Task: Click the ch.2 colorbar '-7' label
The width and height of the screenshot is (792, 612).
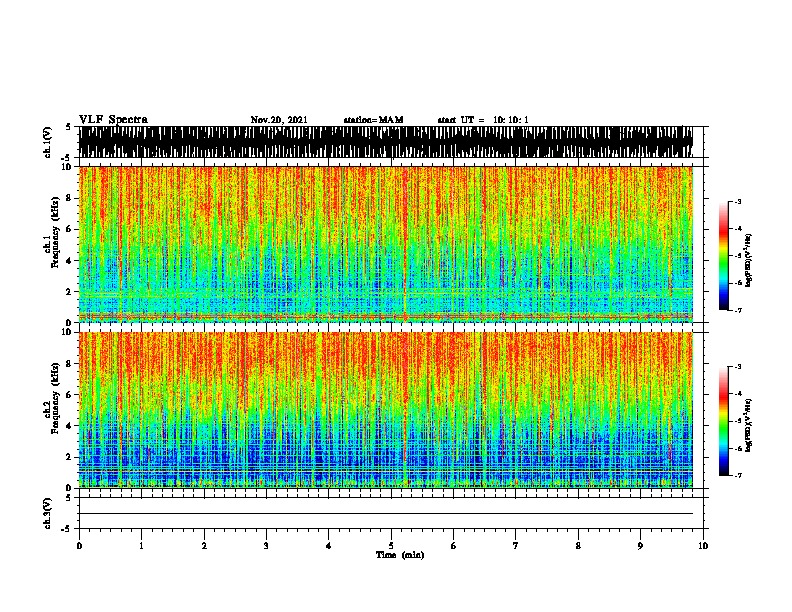Action: pyautogui.click(x=738, y=475)
